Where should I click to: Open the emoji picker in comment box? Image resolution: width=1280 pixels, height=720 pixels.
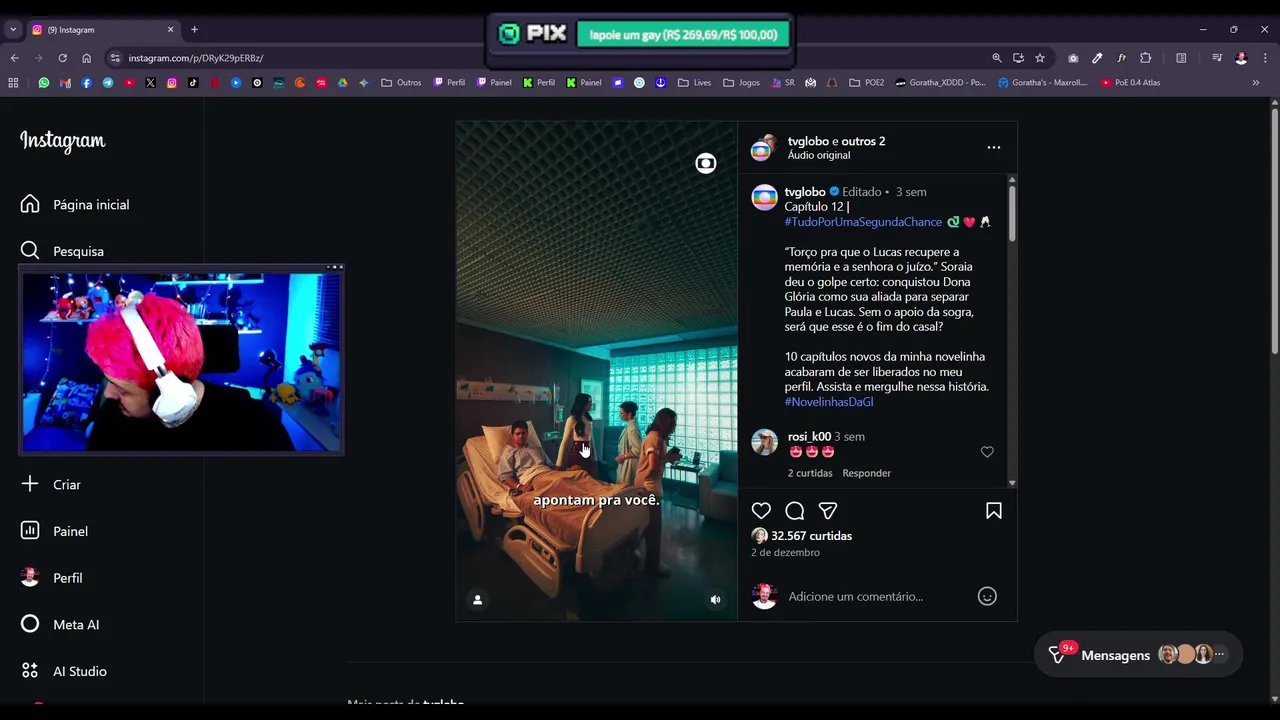point(987,596)
